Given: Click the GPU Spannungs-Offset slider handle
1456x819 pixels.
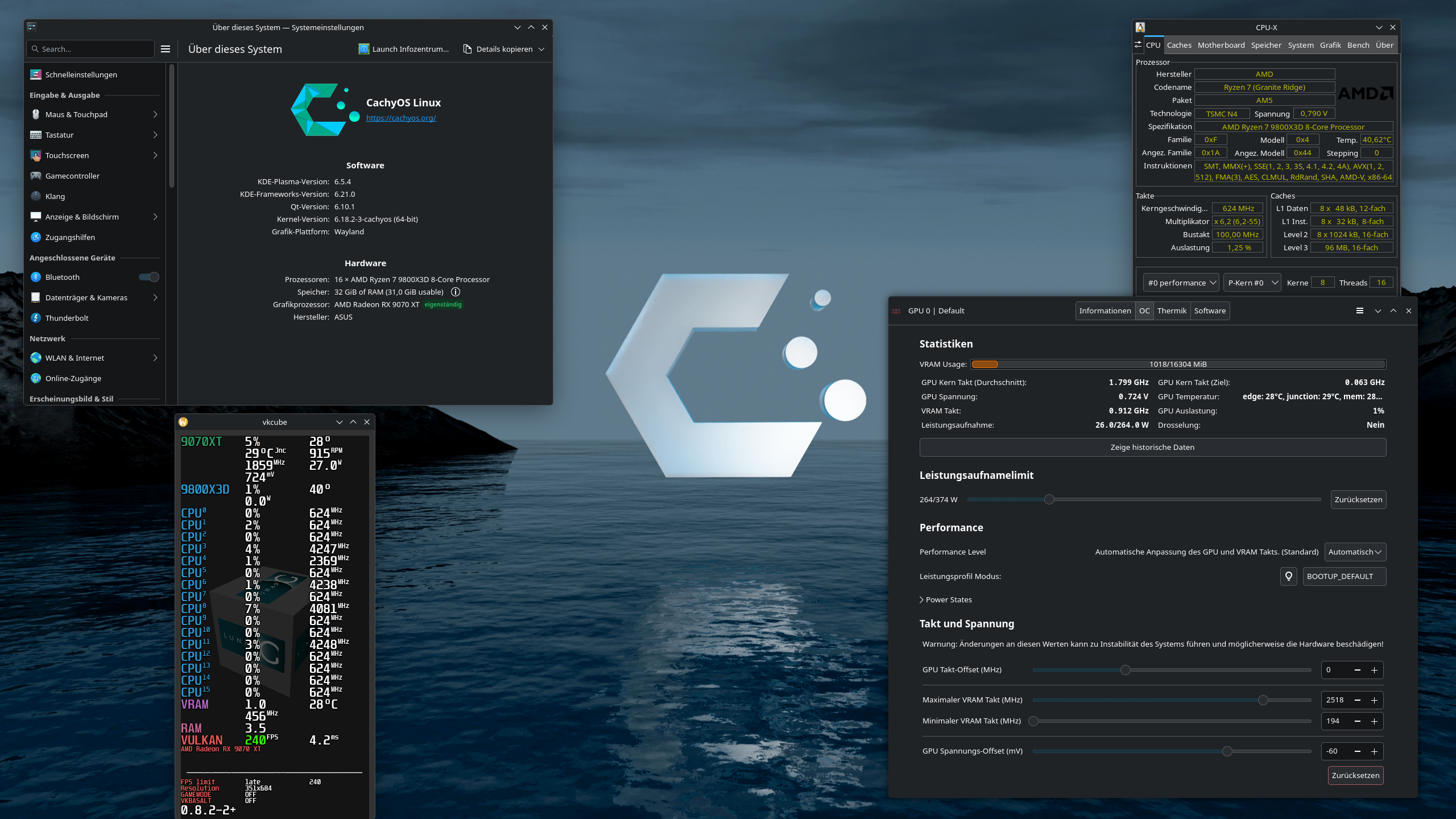Looking at the screenshot, I should coord(1227,751).
